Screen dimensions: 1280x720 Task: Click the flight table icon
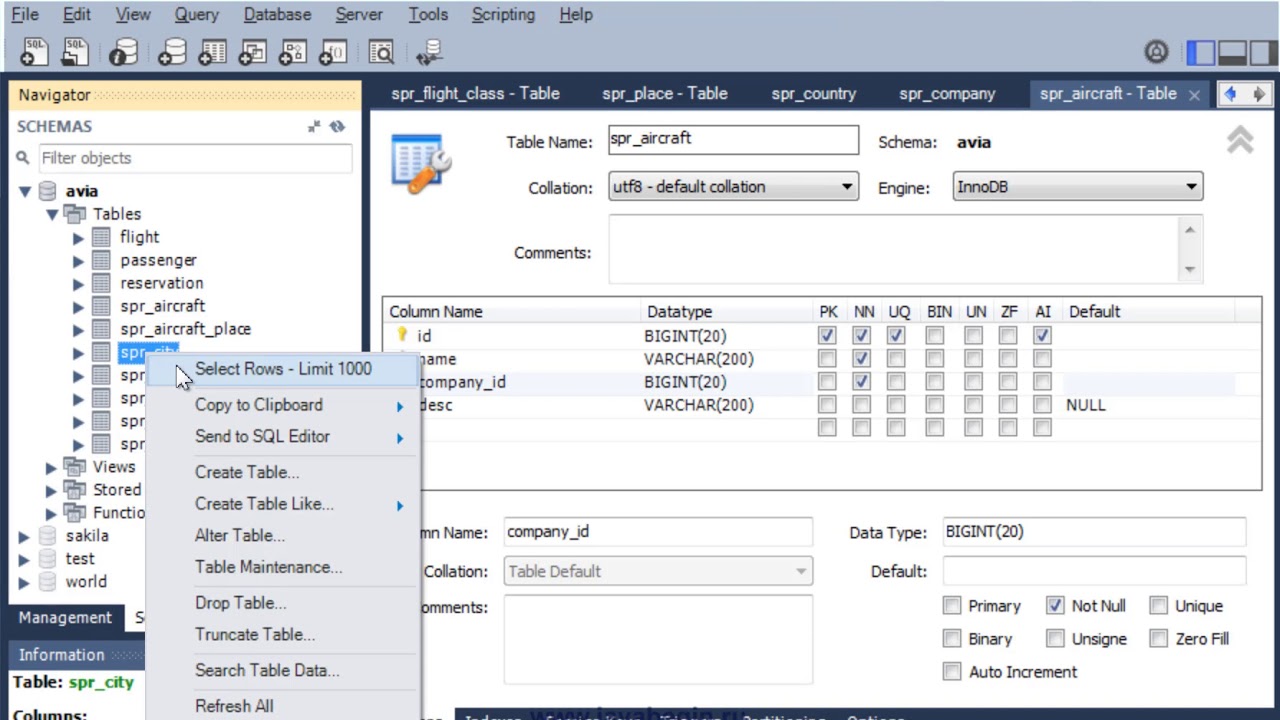[101, 237]
